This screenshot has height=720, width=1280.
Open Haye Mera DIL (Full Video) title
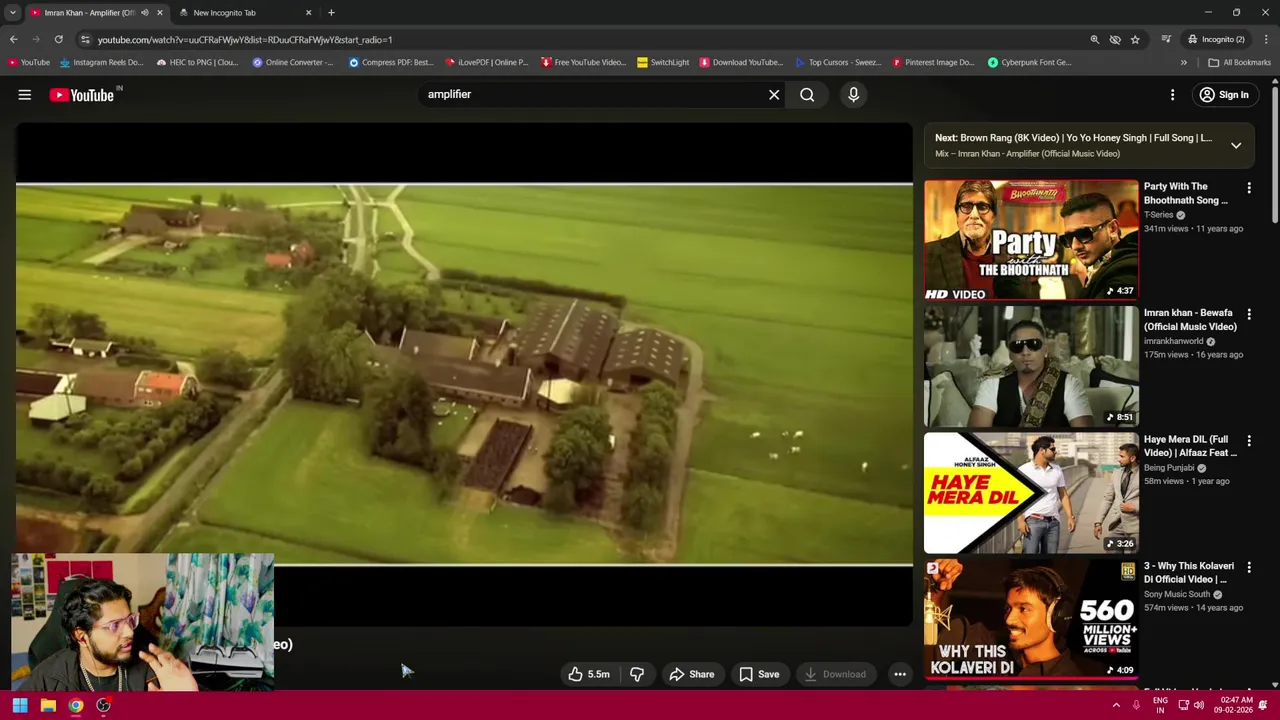coord(1190,446)
